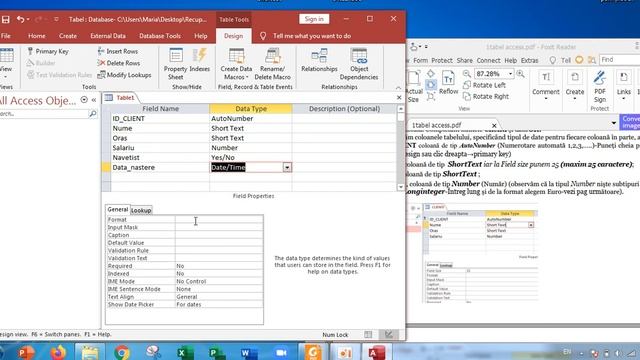The height and width of the screenshot is (360, 640).
Task: Open the Indexes window
Action: (200, 60)
